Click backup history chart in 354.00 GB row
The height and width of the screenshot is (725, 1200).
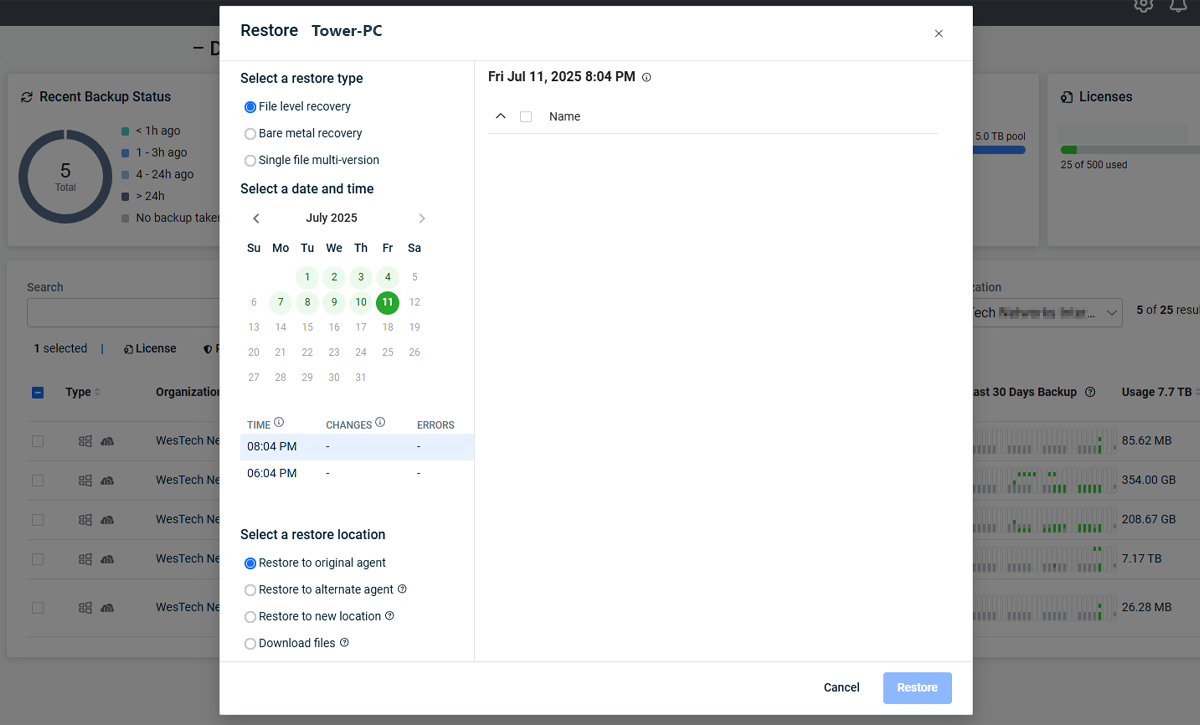(x=1043, y=481)
